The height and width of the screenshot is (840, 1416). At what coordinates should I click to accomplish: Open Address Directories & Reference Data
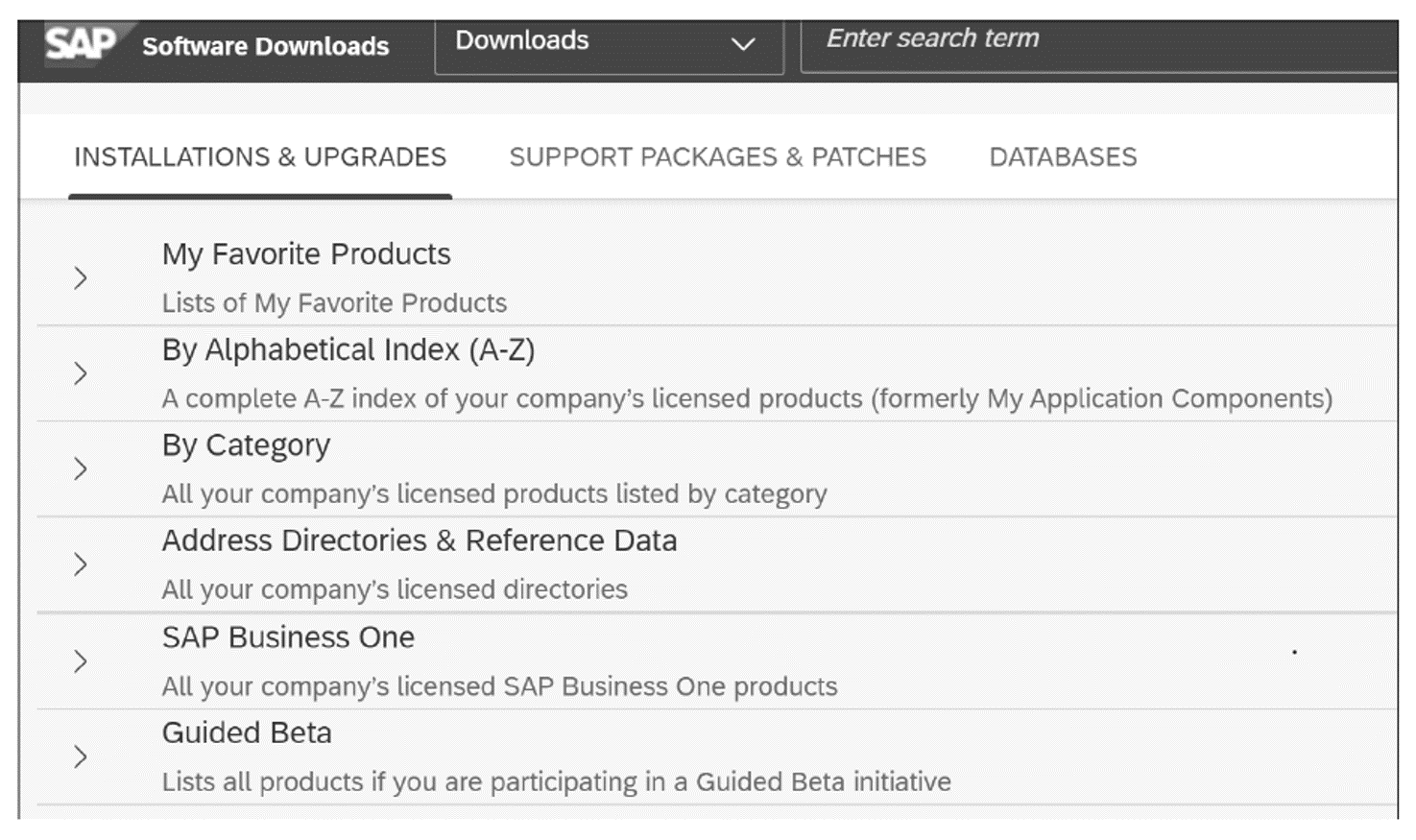(x=420, y=540)
